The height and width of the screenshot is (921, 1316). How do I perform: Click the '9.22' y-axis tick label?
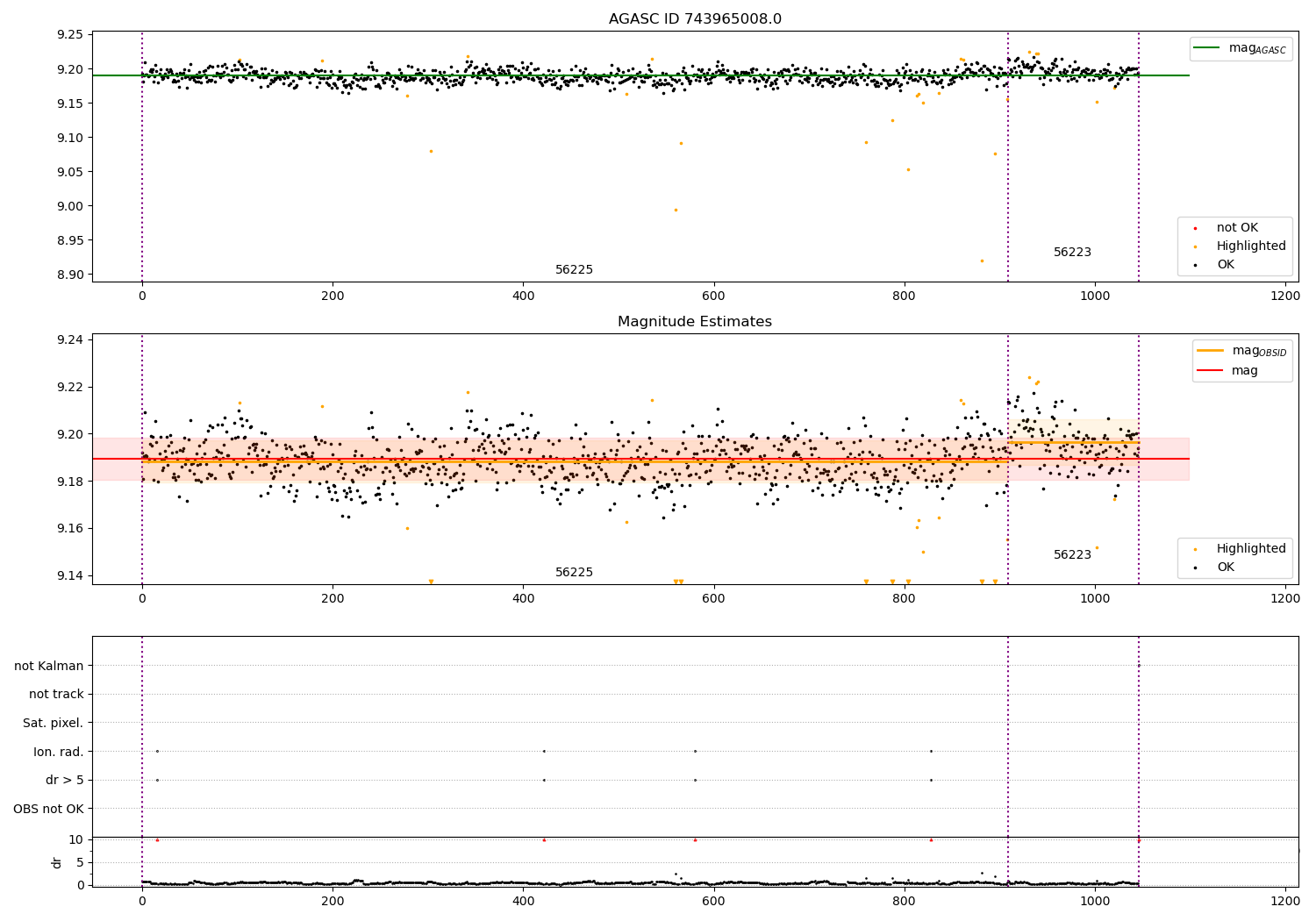(x=70, y=387)
